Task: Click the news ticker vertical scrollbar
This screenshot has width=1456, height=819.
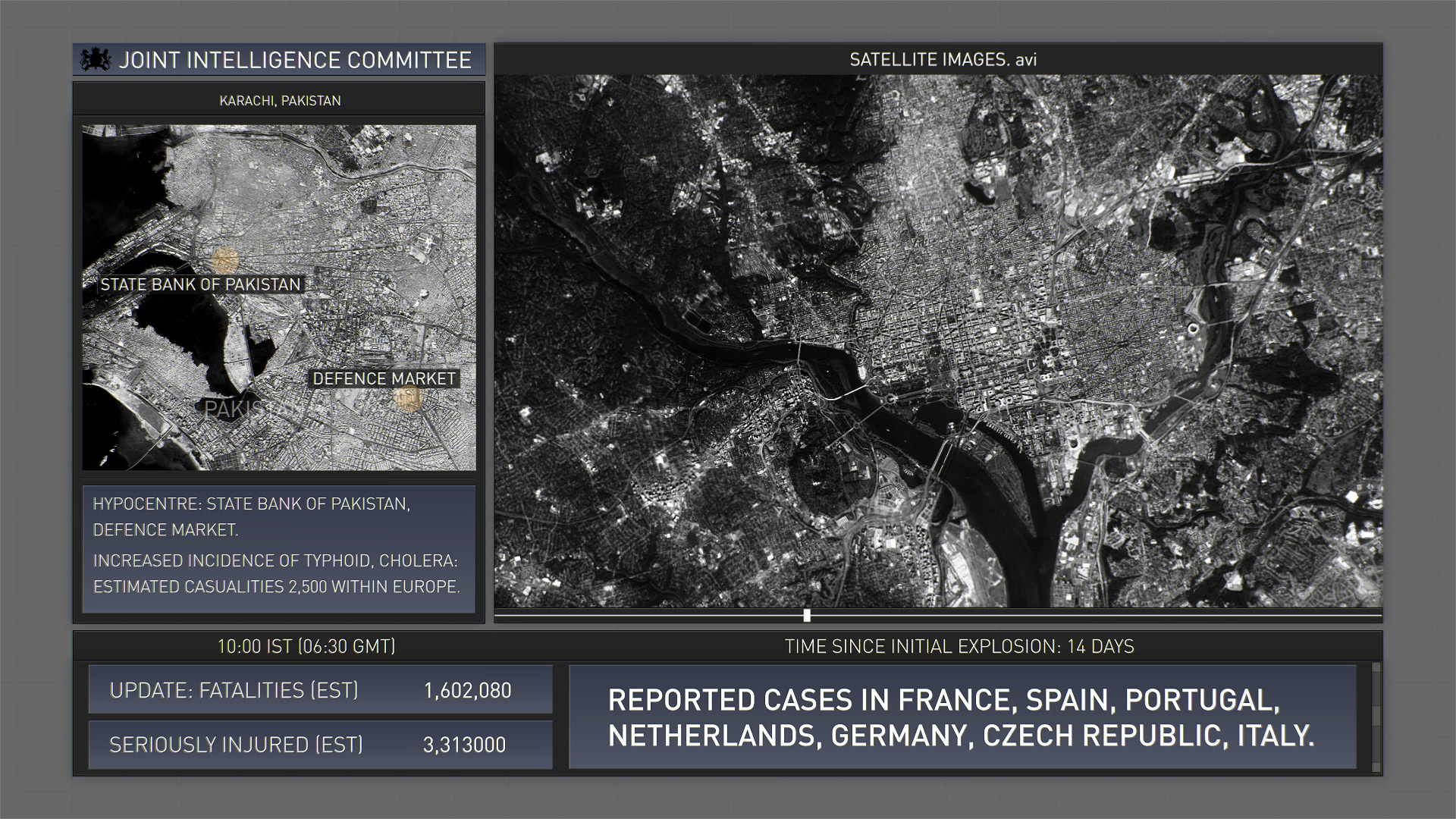Action: click(1376, 717)
